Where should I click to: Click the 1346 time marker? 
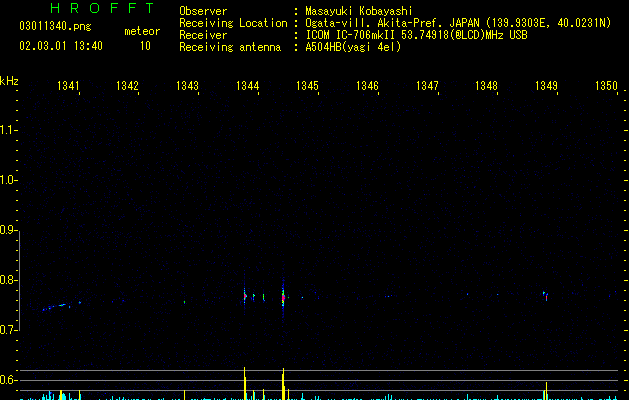(x=367, y=85)
